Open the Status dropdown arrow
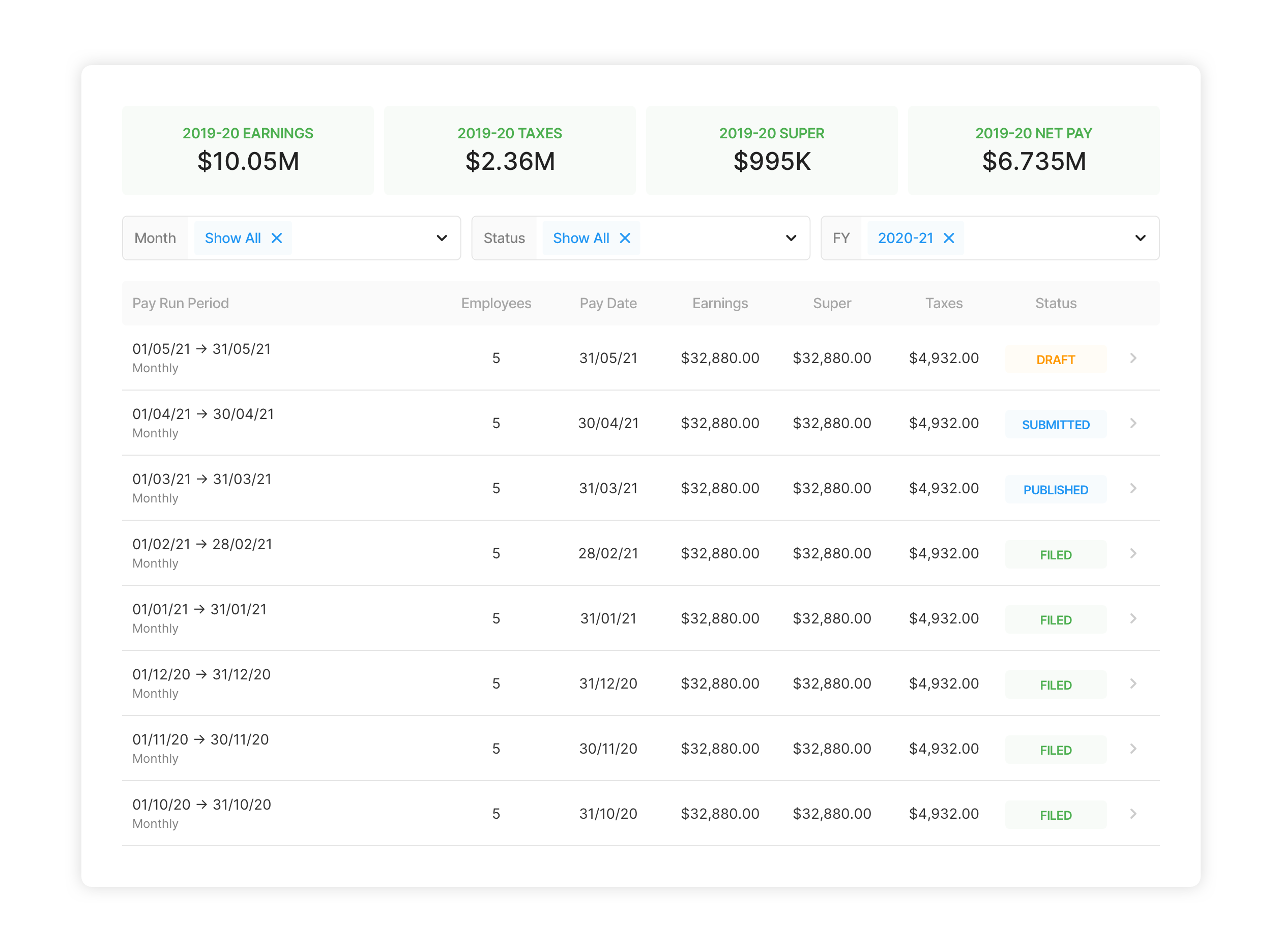Viewport: 1282px width, 952px height. [791, 238]
